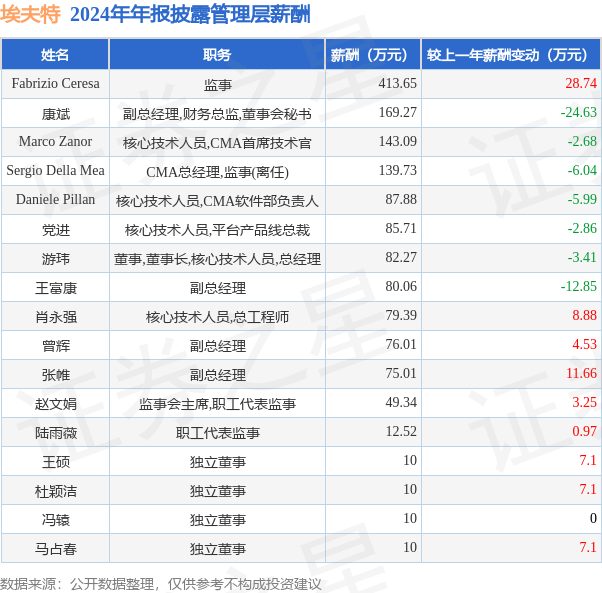Click the change value -24.63
Screen dimensions: 602x593
click(x=579, y=112)
